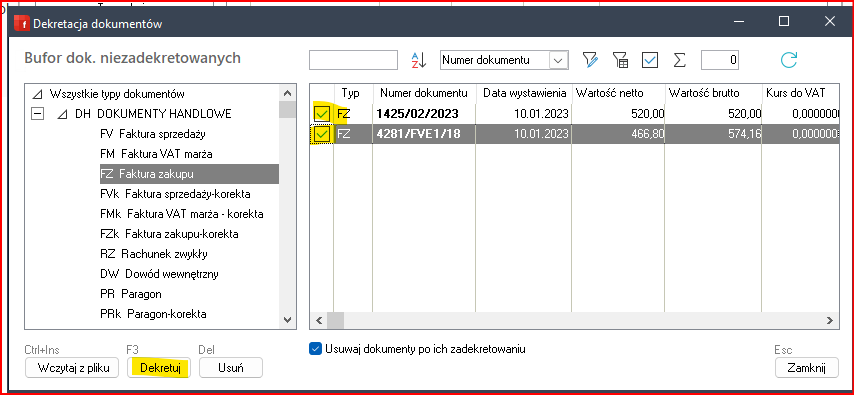Sort by Numer dokumentu column header
This screenshot has width=854, height=395.
tap(424, 93)
